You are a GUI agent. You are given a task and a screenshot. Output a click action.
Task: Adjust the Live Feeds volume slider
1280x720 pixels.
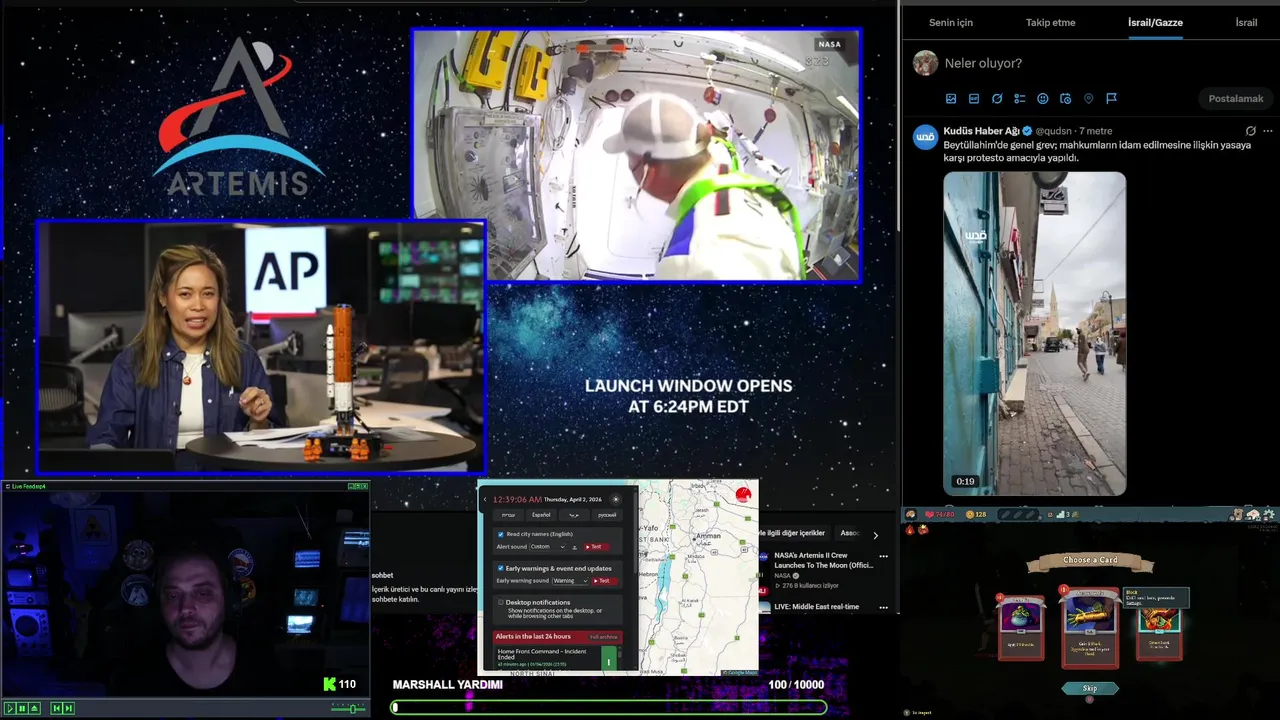pos(349,709)
